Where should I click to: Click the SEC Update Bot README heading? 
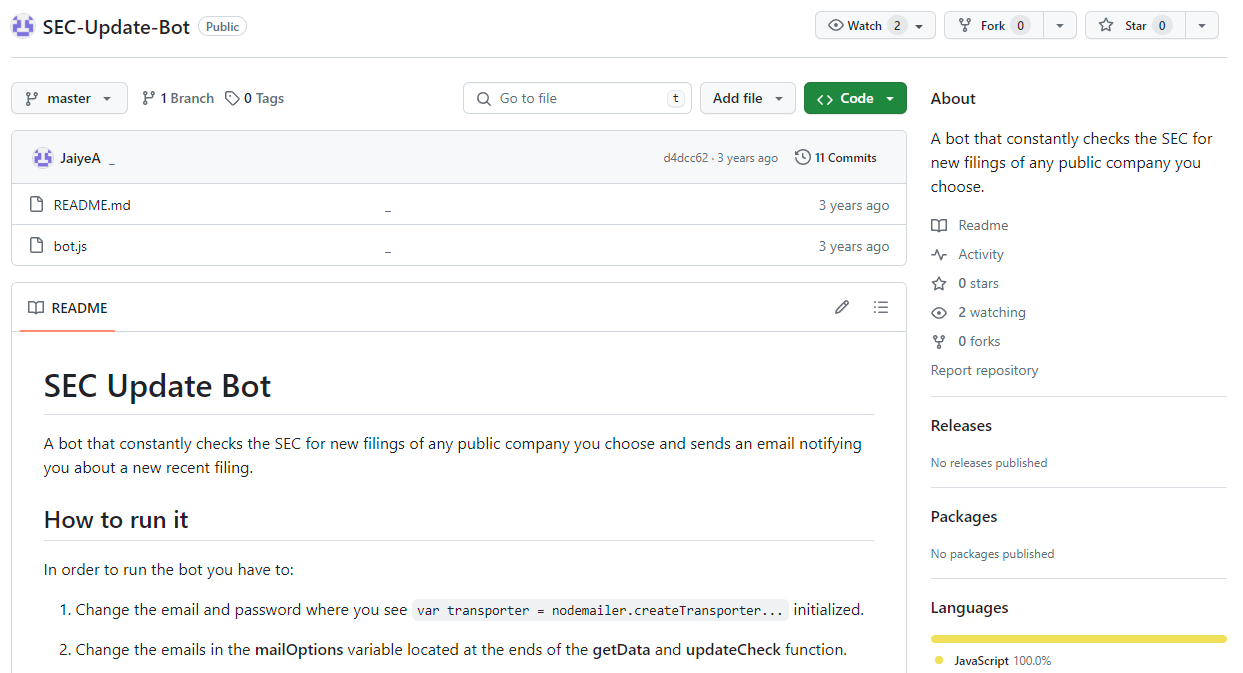(x=157, y=386)
